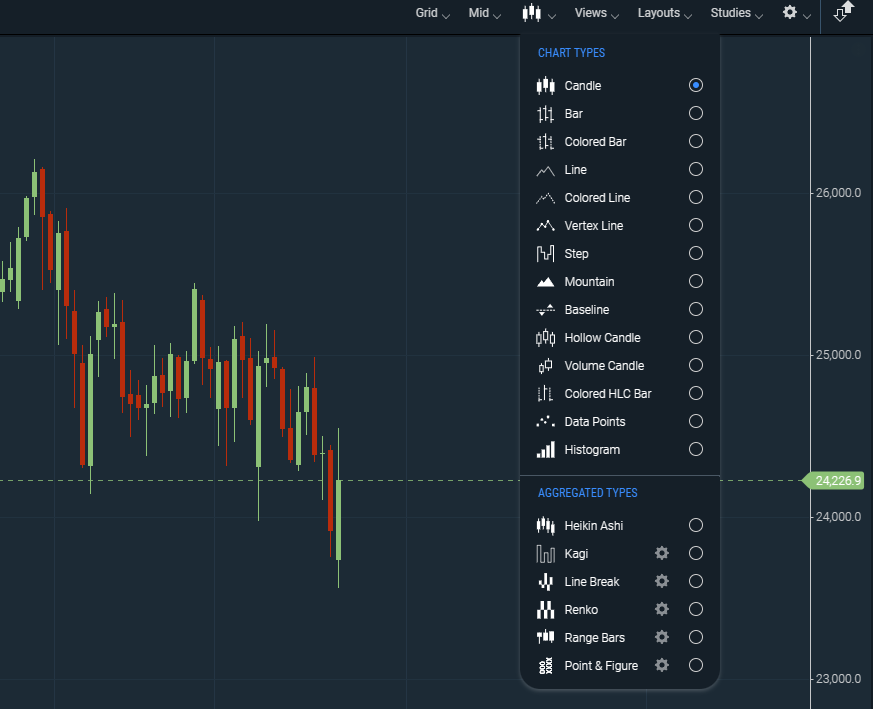The height and width of the screenshot is (709, 873).
Task: Open the Mid dropdown menu
Action: 484,13
